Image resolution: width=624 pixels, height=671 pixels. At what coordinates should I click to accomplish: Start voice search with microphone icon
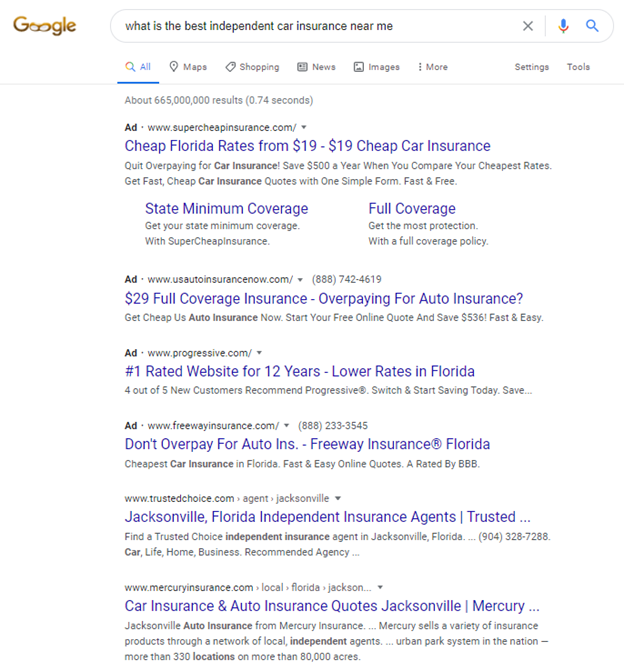coord(563,26)
